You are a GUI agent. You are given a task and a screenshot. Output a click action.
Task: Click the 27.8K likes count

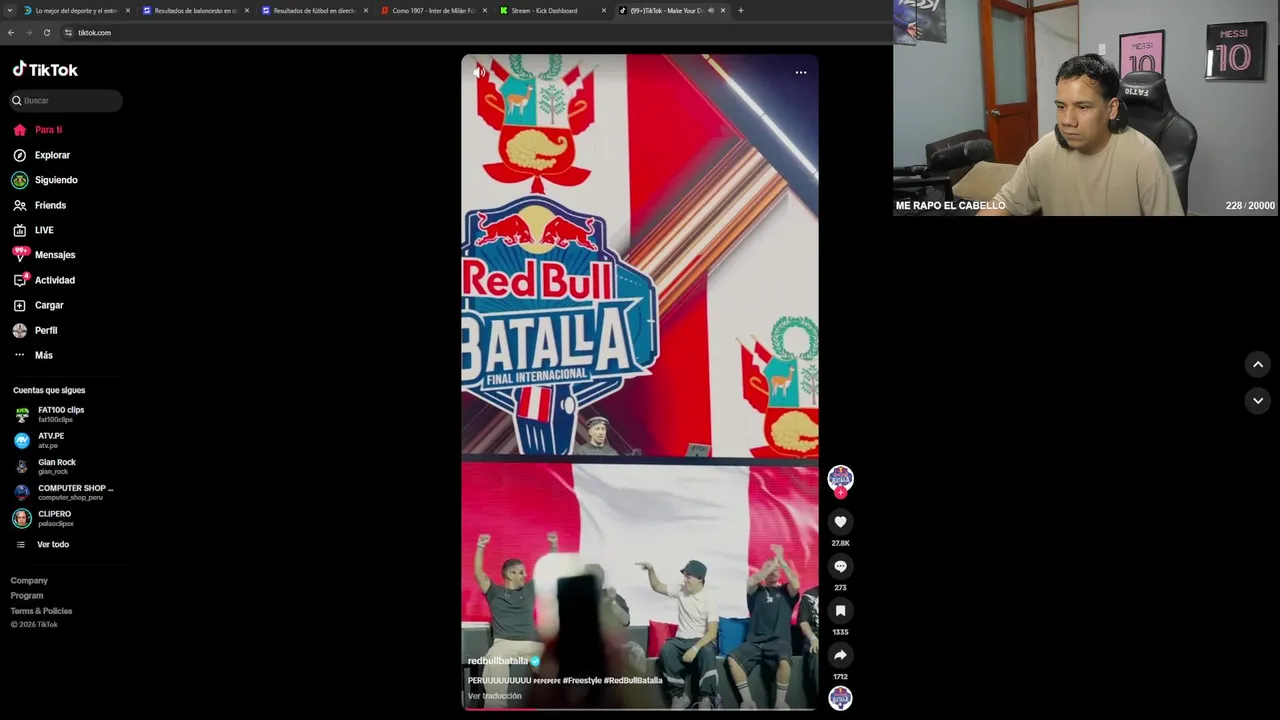click(x=840, y=543)
